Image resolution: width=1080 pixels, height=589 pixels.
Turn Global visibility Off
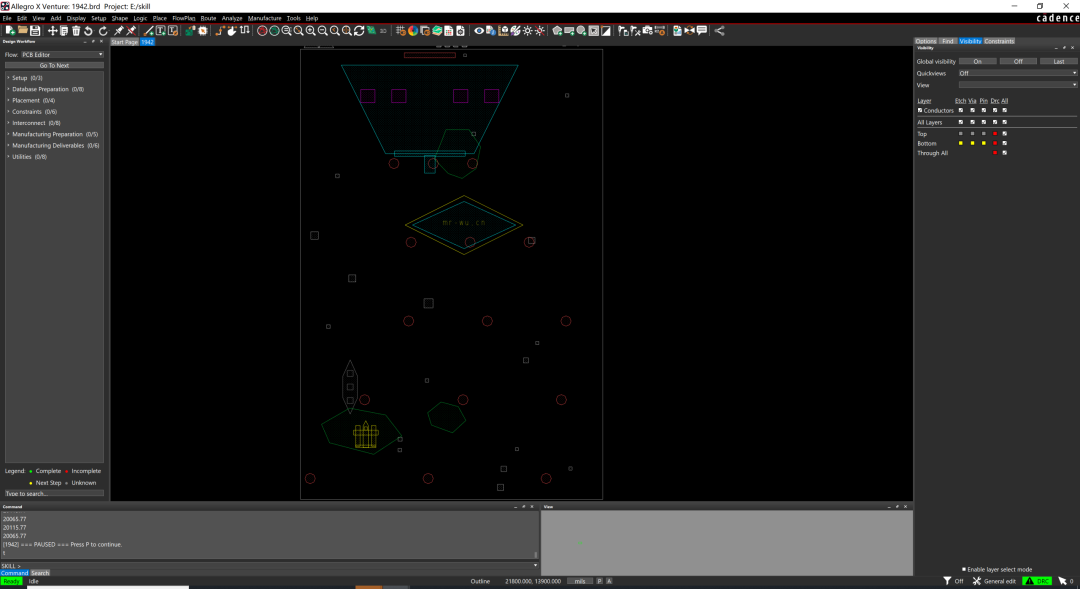pos(1018,61)
